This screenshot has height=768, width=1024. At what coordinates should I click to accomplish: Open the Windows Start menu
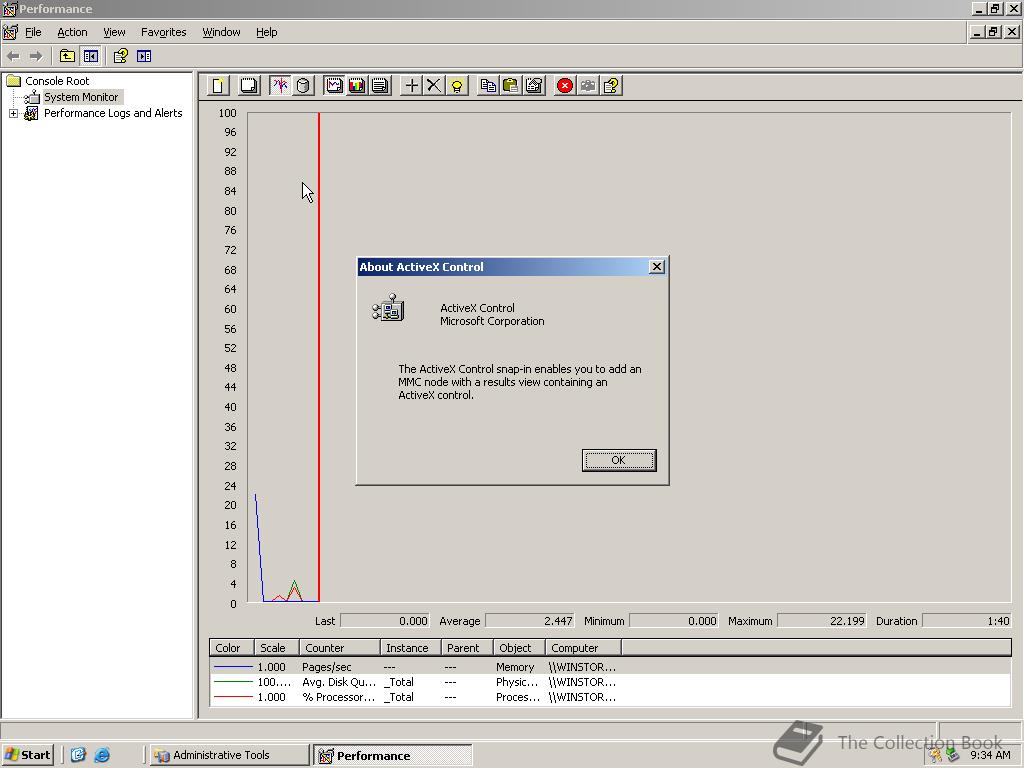pyautogui.click(x=27, y=755)
